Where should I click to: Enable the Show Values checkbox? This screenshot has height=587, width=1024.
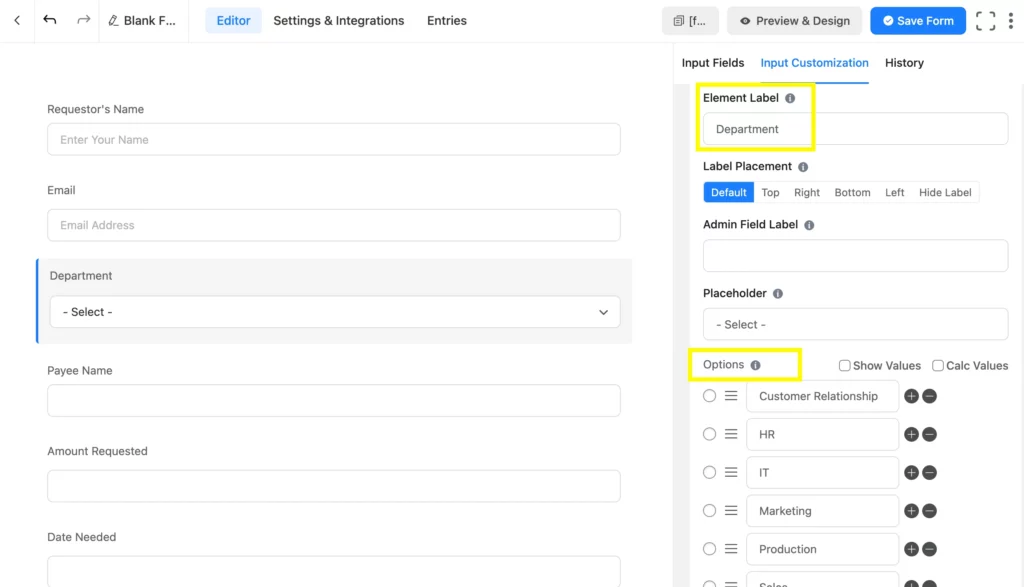(x=844, y=365)
